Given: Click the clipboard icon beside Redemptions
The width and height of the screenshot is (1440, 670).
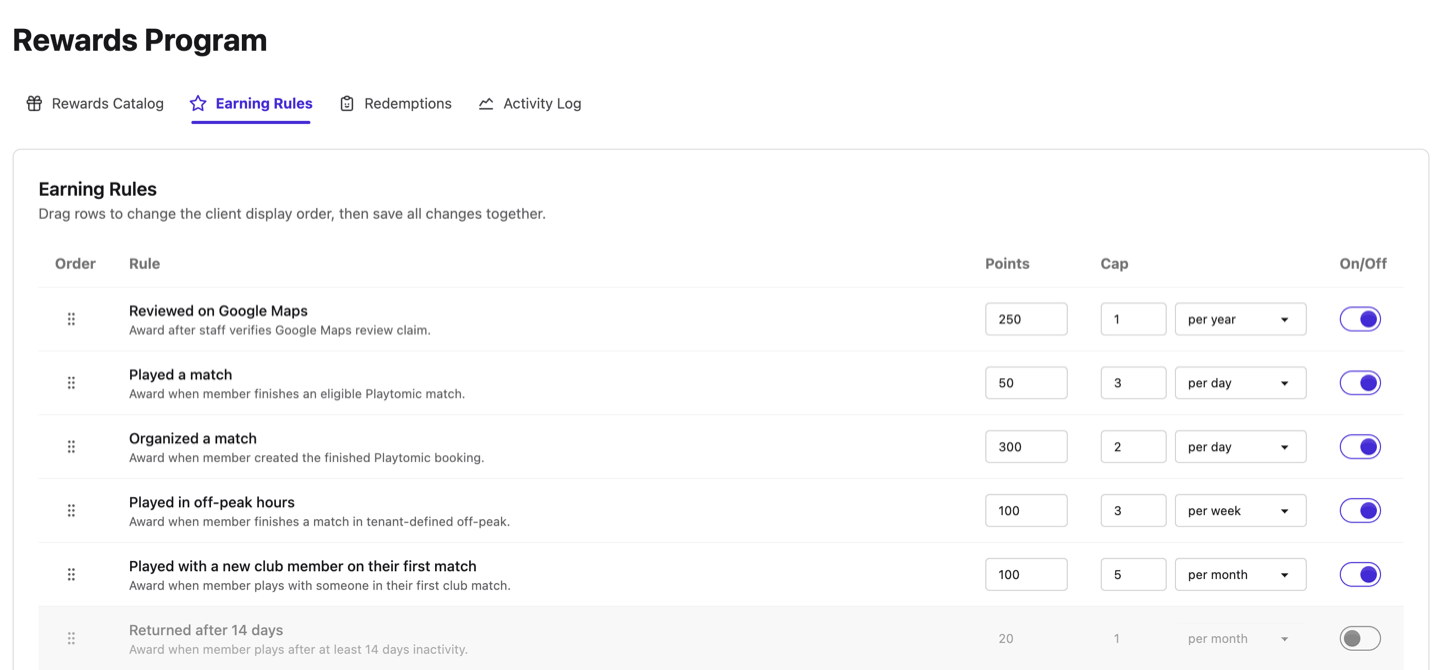Looking at the screenshot, I should pos(347,103).
